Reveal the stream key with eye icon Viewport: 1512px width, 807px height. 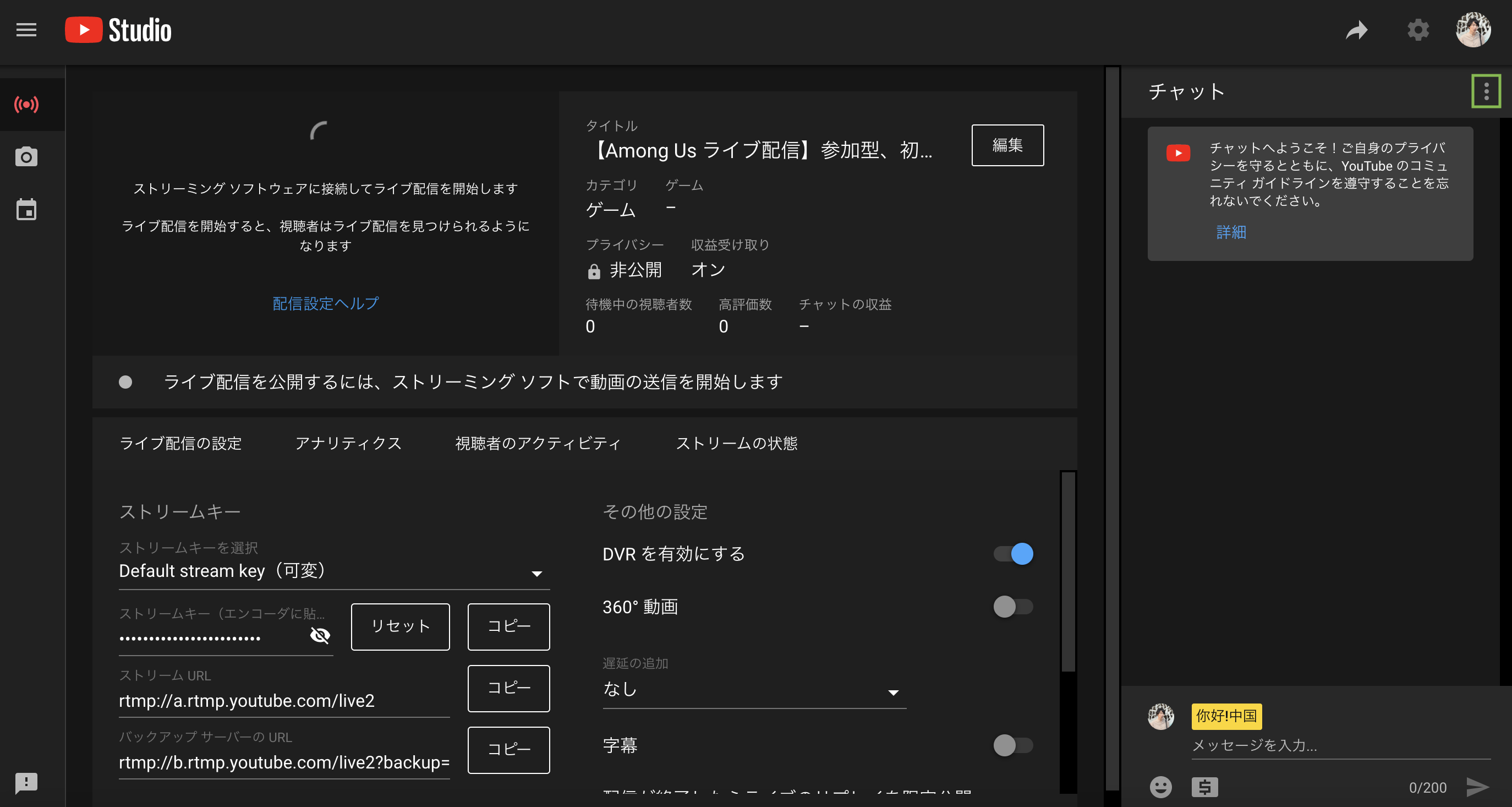320,635
